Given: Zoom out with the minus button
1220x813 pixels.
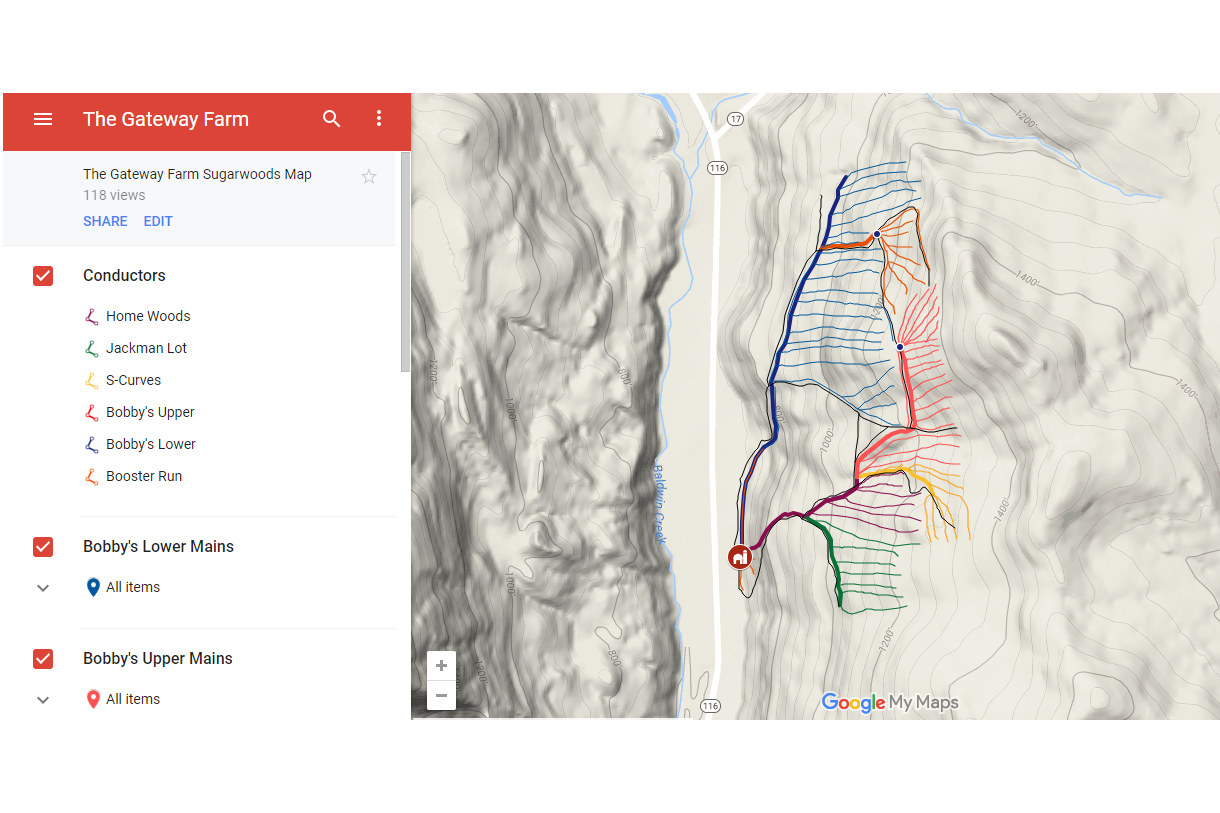Looking at the screenshot, I should pyautogui.click(x=441, y=695).
